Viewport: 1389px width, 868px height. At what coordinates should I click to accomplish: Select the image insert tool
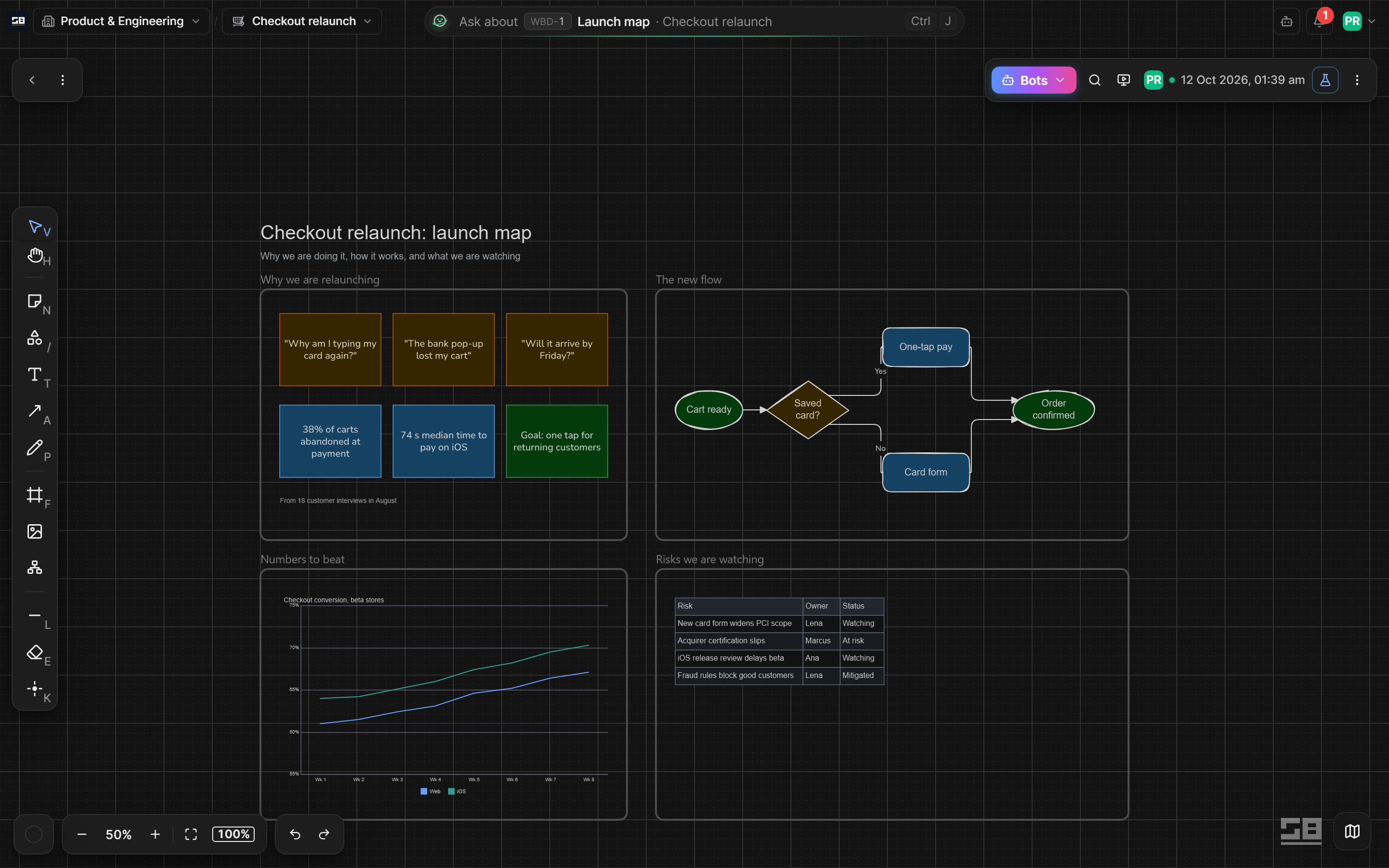35,531
